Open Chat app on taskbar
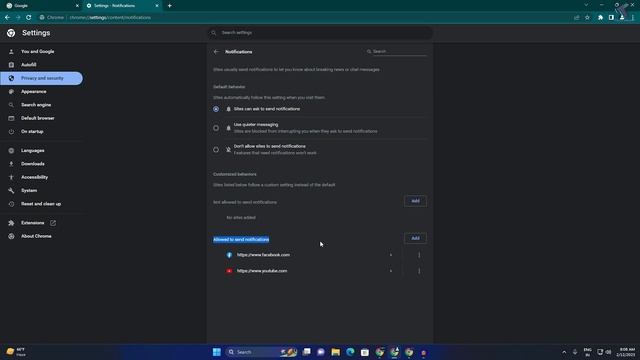 point(321,352)
